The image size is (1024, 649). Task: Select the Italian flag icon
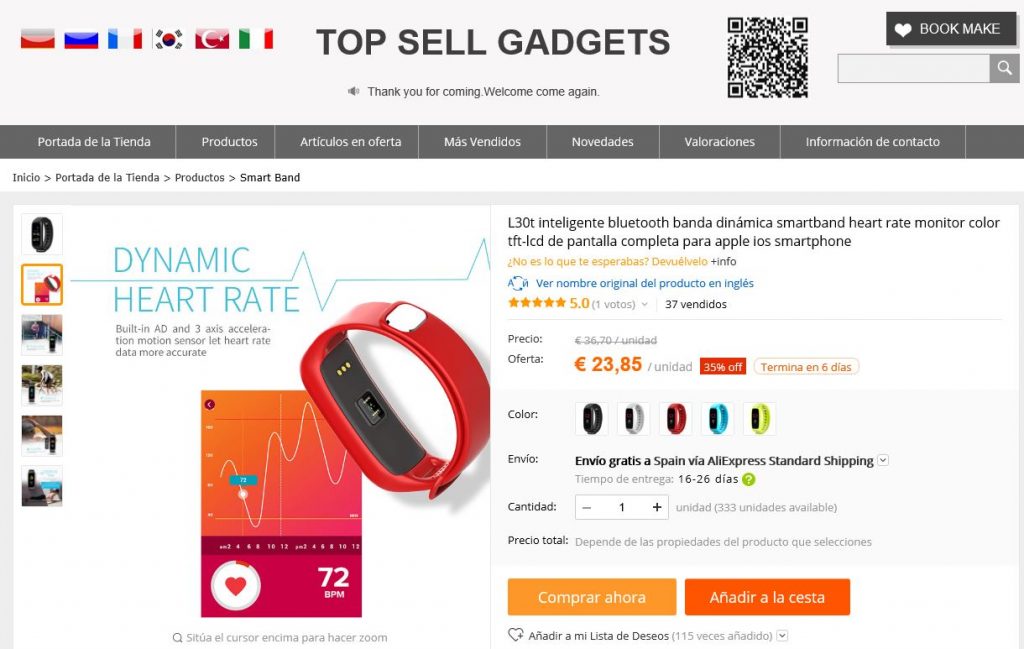pyautogui.click(x=255, y=39)
